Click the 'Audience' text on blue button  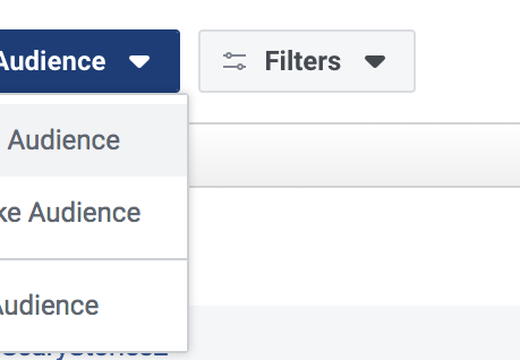[x=52, y=61]
